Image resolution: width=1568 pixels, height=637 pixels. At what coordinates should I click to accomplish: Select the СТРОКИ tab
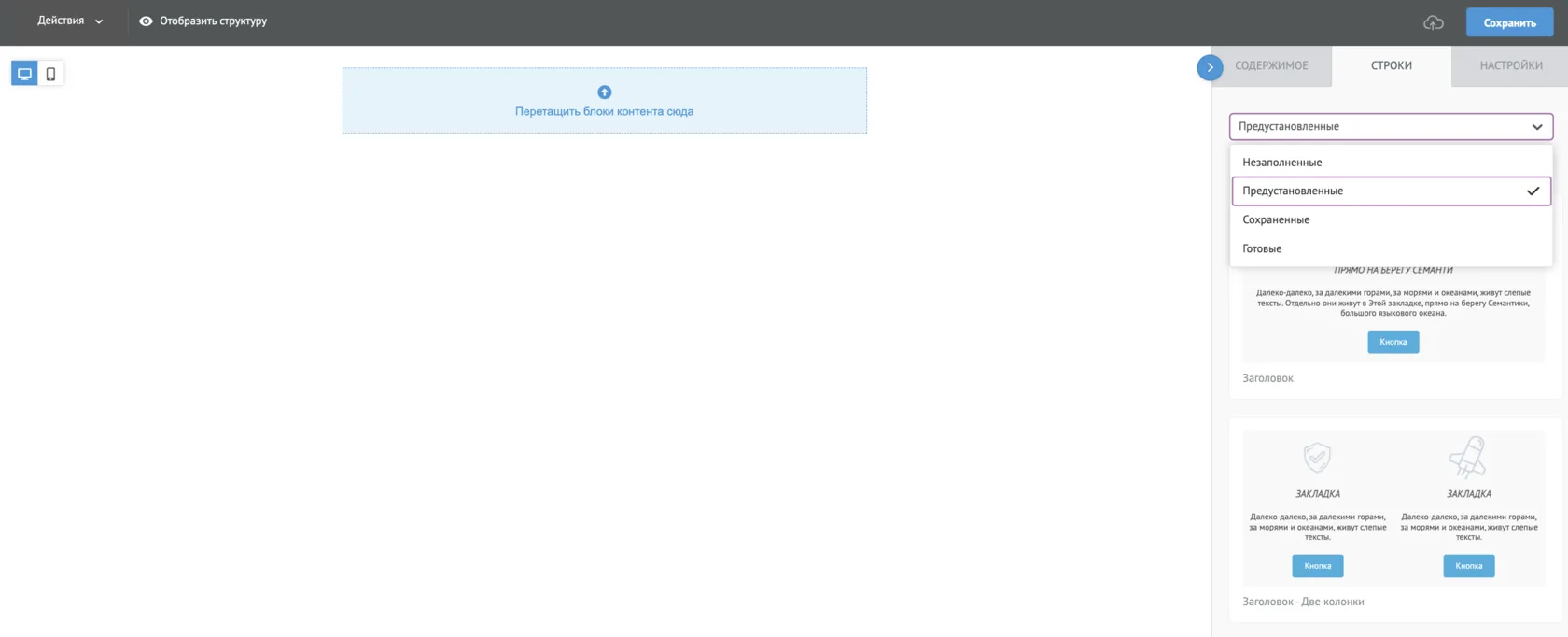pyautogui.click(x=1391, y=65)
